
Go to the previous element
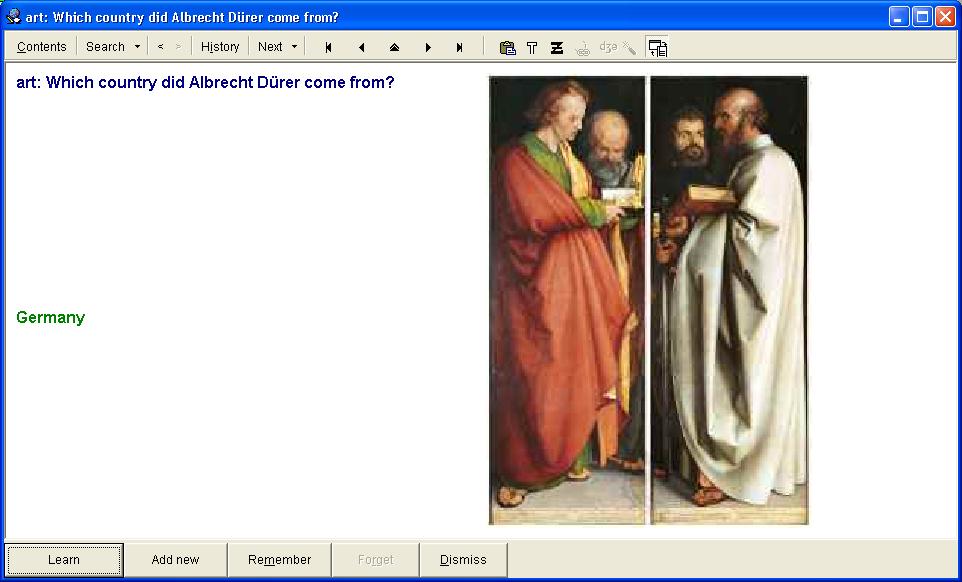point(361,47)
